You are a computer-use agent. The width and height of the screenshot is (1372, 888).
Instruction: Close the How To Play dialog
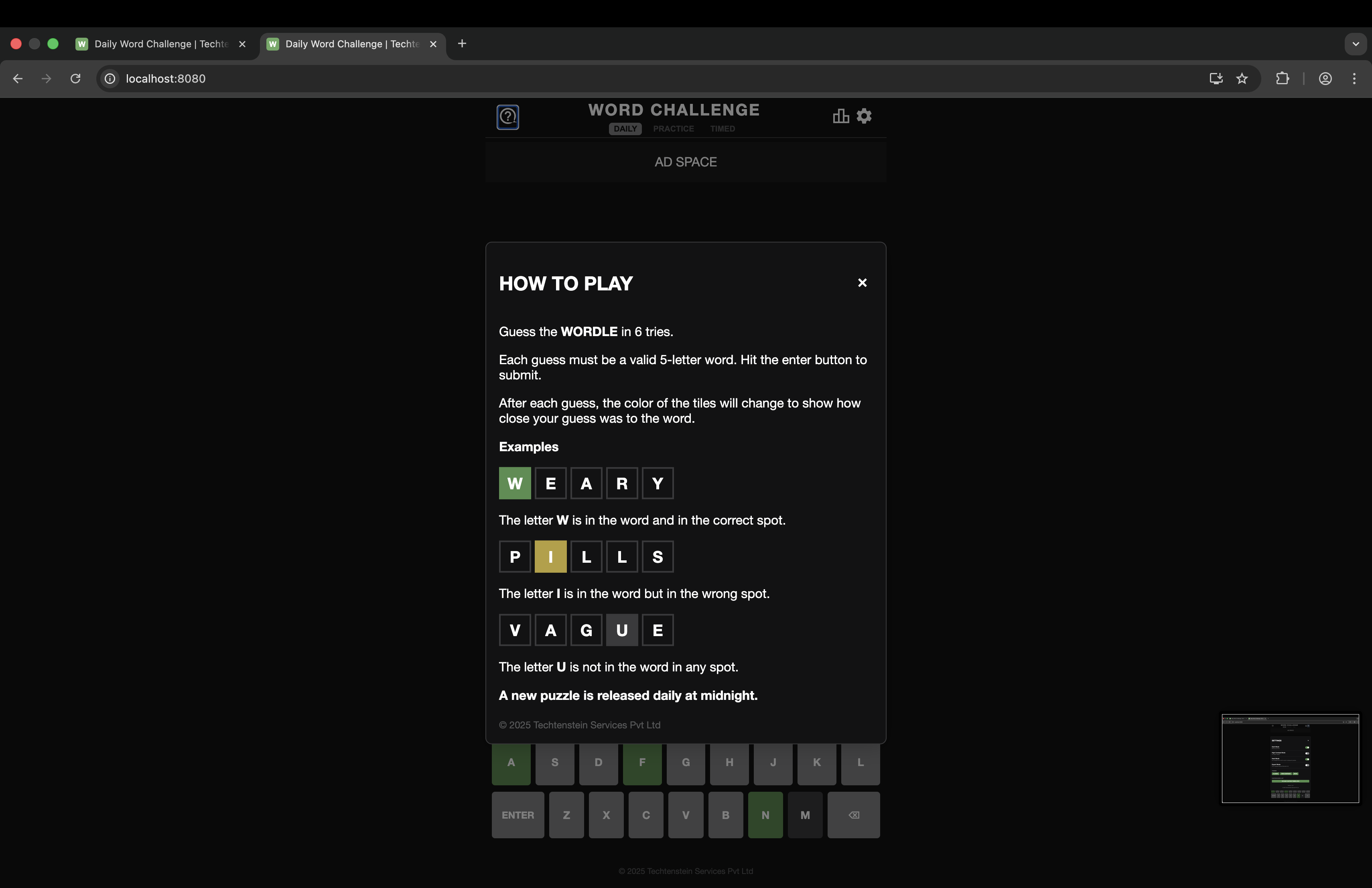pos(862,283)
